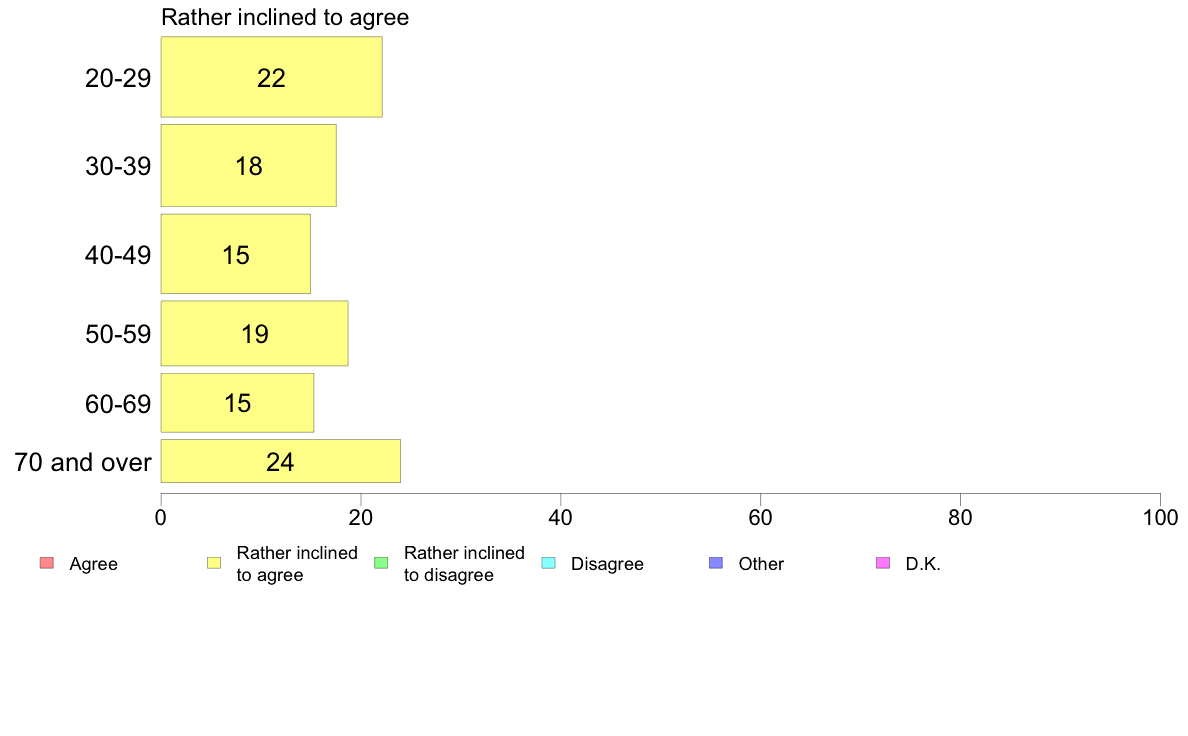Click the 40 tick label on x-axis
Image resolution: width=1188 pixels, height=736 pixels.
pyautogui.click(x=561, y=518)
